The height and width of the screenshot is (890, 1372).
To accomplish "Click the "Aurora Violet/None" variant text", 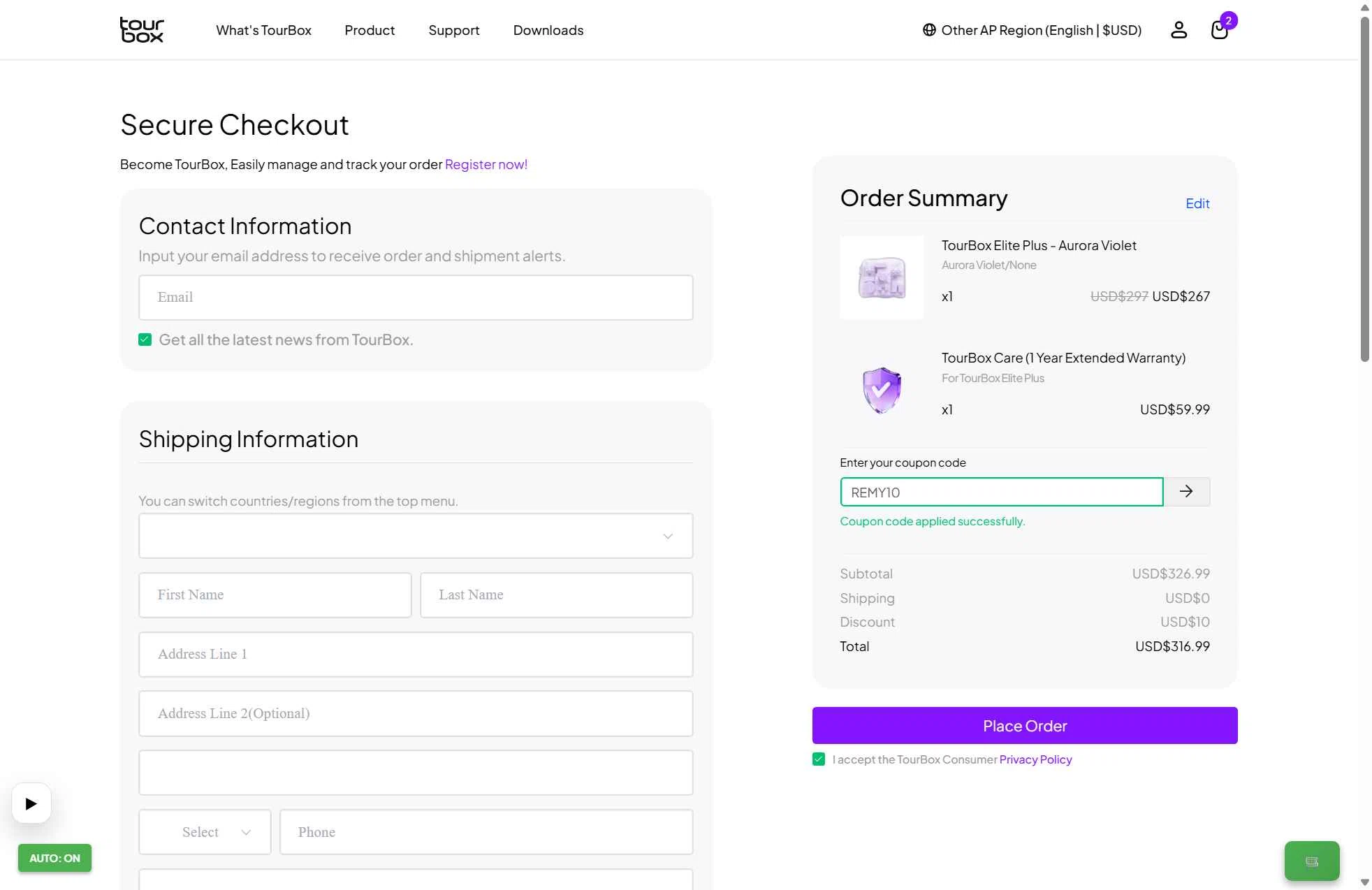I will [988, 265].
